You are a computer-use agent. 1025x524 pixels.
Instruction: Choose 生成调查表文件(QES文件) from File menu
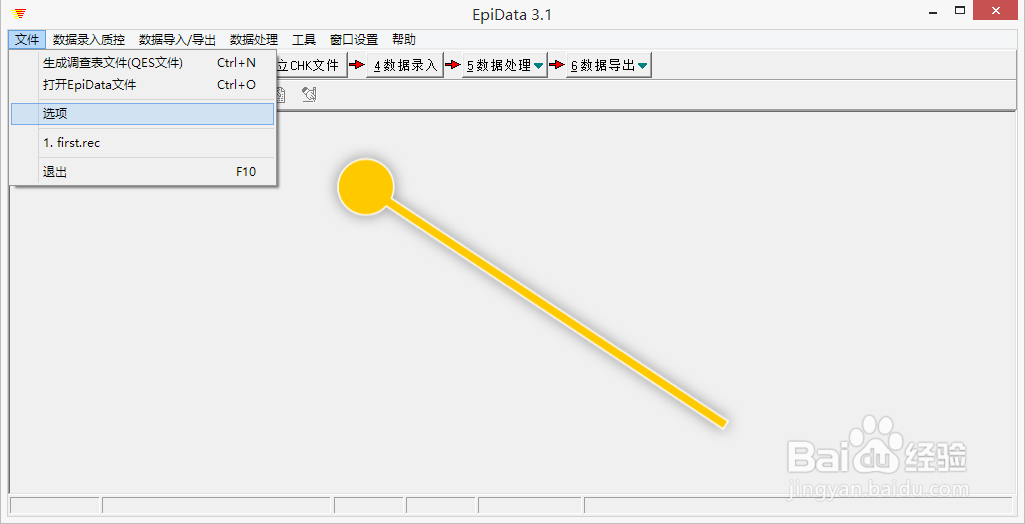pyautogui.click(x=143, y=63)
